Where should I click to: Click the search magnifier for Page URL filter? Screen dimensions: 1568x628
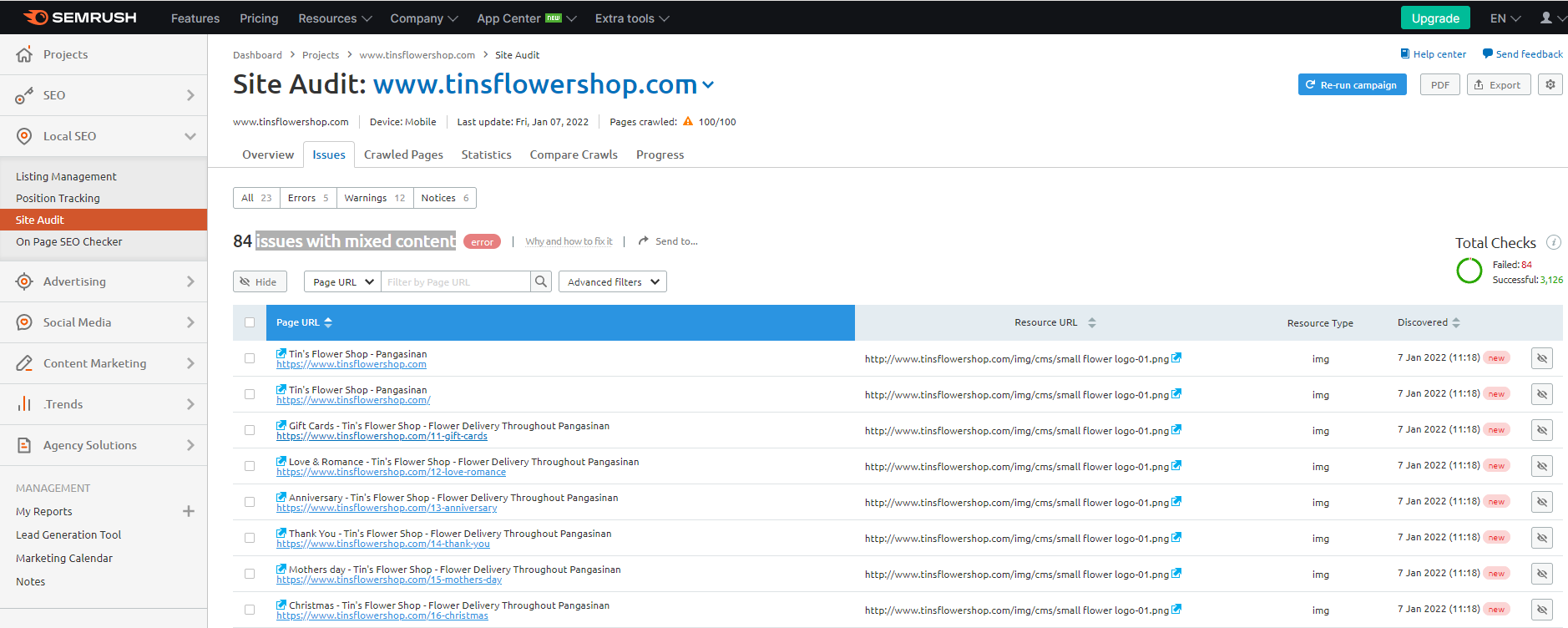click(x=541, y=281)
